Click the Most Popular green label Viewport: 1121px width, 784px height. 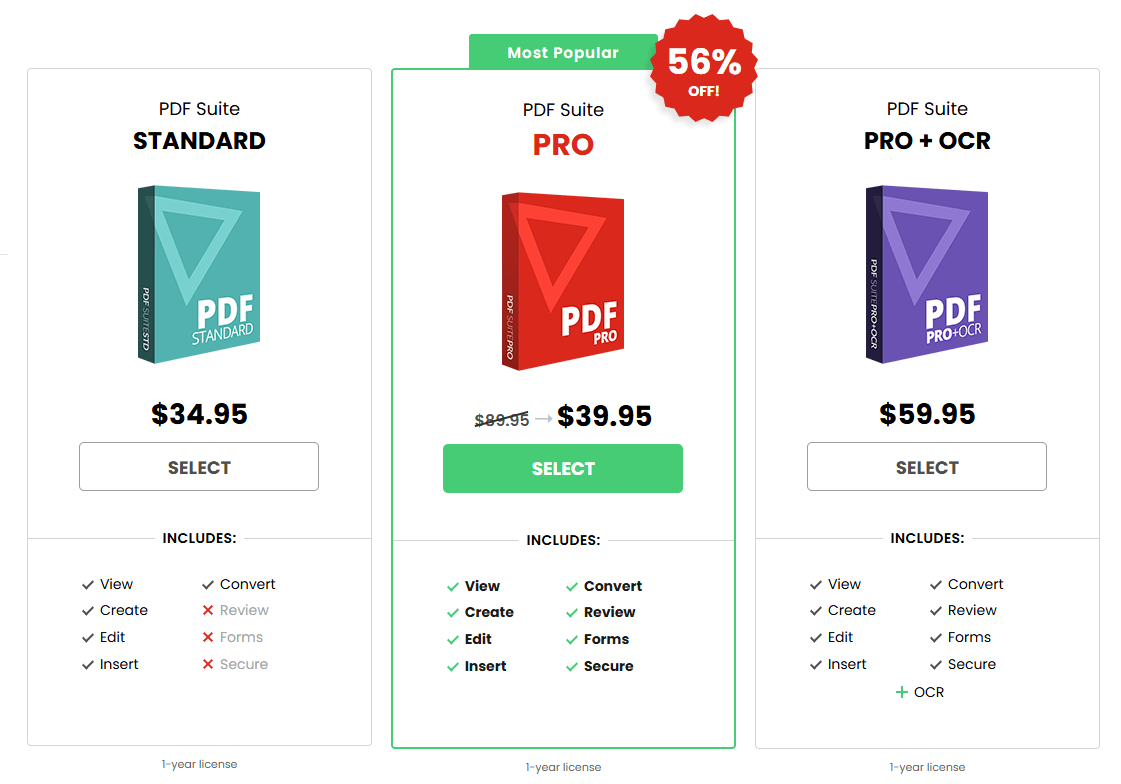(x=563, y=53)
